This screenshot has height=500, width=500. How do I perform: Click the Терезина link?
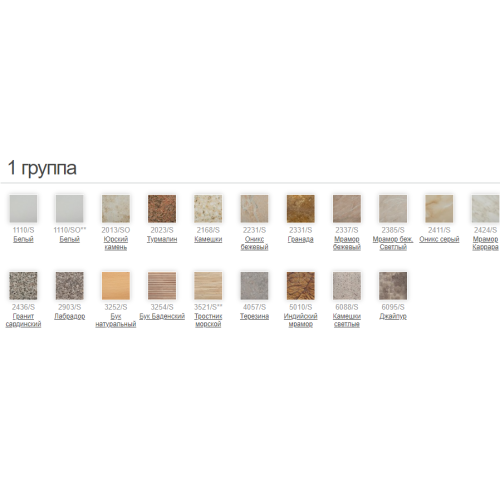click(254, 316)
